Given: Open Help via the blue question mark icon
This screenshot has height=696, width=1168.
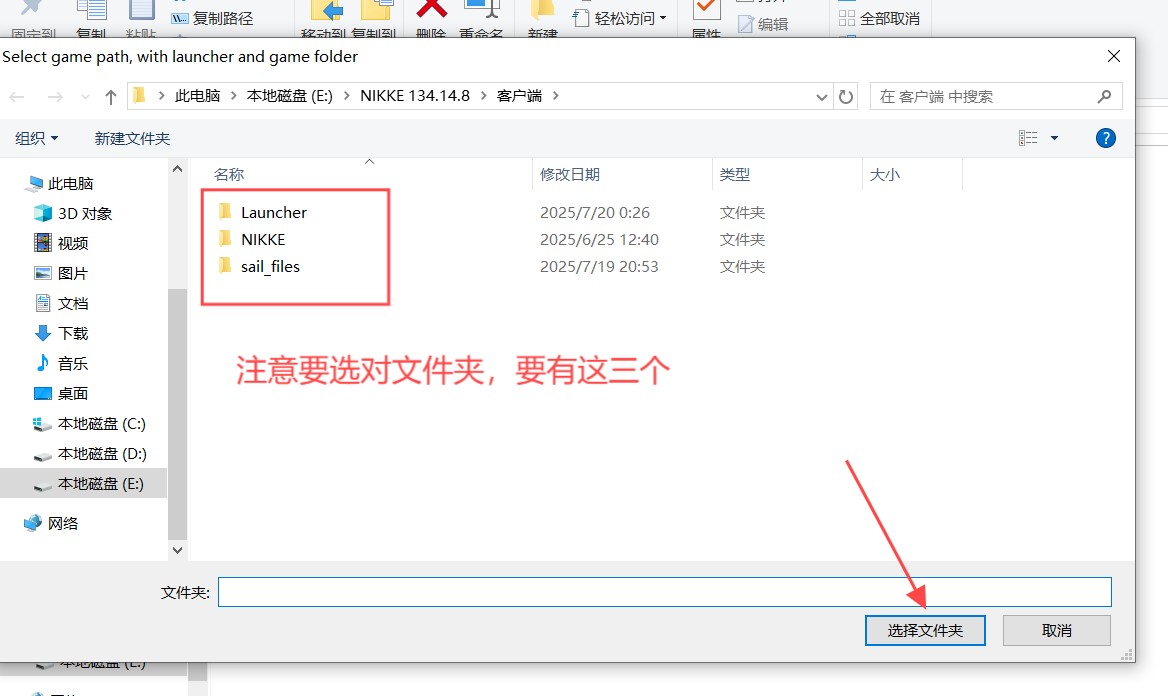Looking at the screenshot, I should [x=1105, y=138].
